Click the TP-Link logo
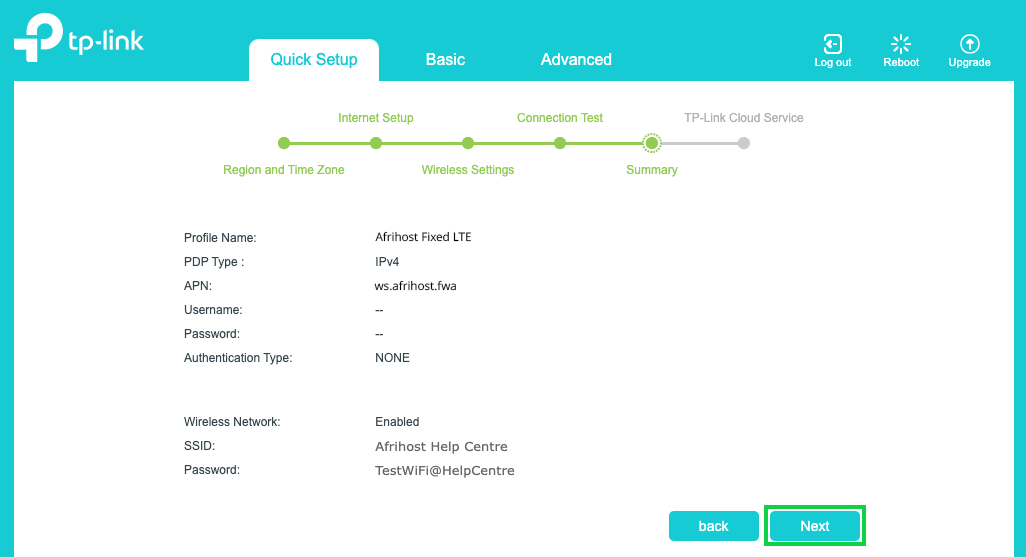This screenshot has width=1026, height=557. pyautogui.click(x=79, y=40)
